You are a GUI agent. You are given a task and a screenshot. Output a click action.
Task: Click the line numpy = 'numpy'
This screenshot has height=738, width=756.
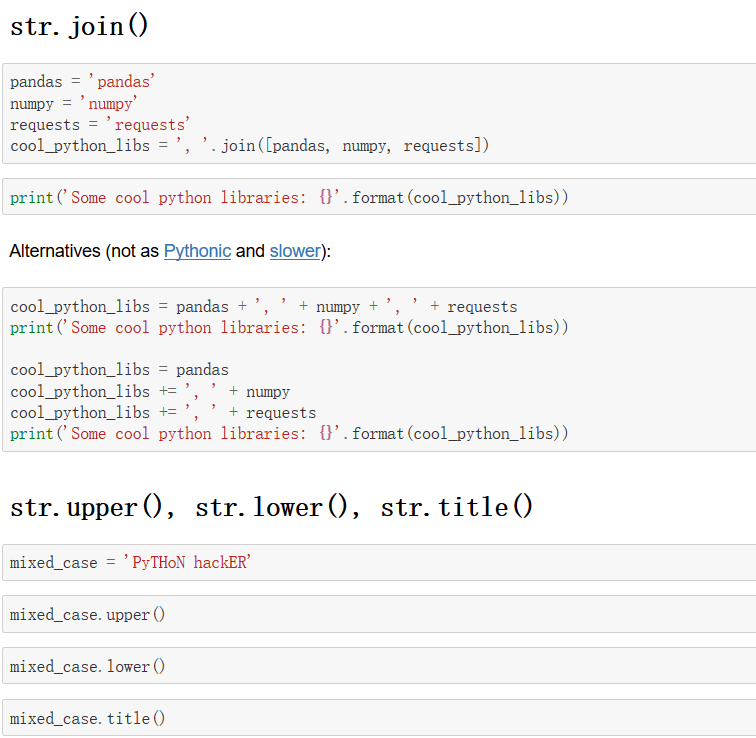[74, 103]
